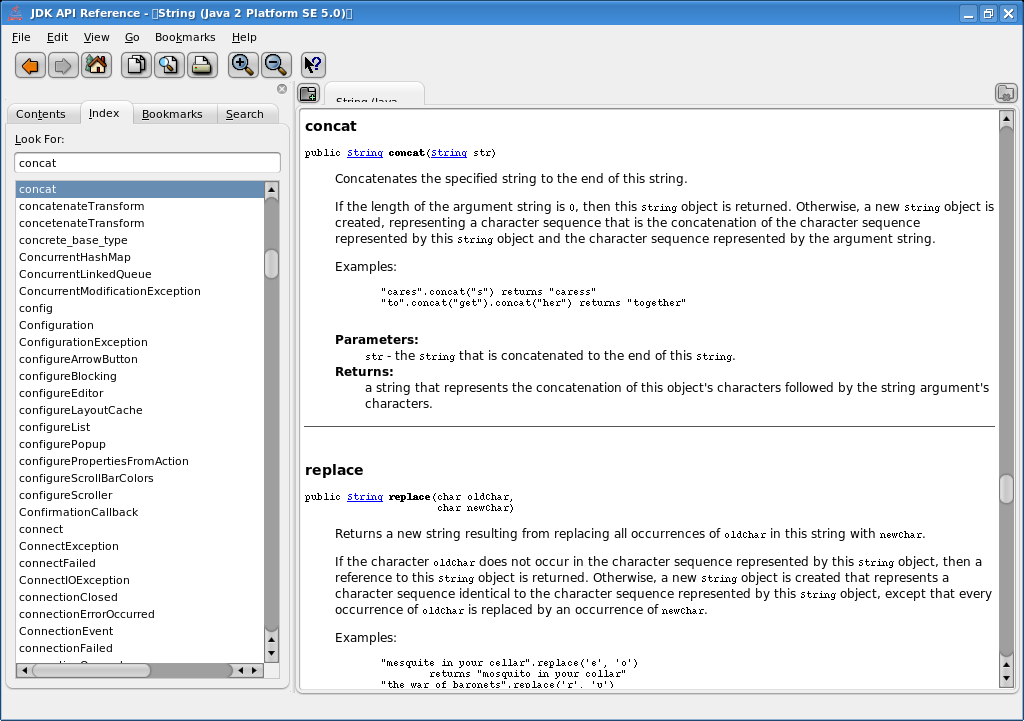Follow the String parameter type link in concat

pos(449,153)
